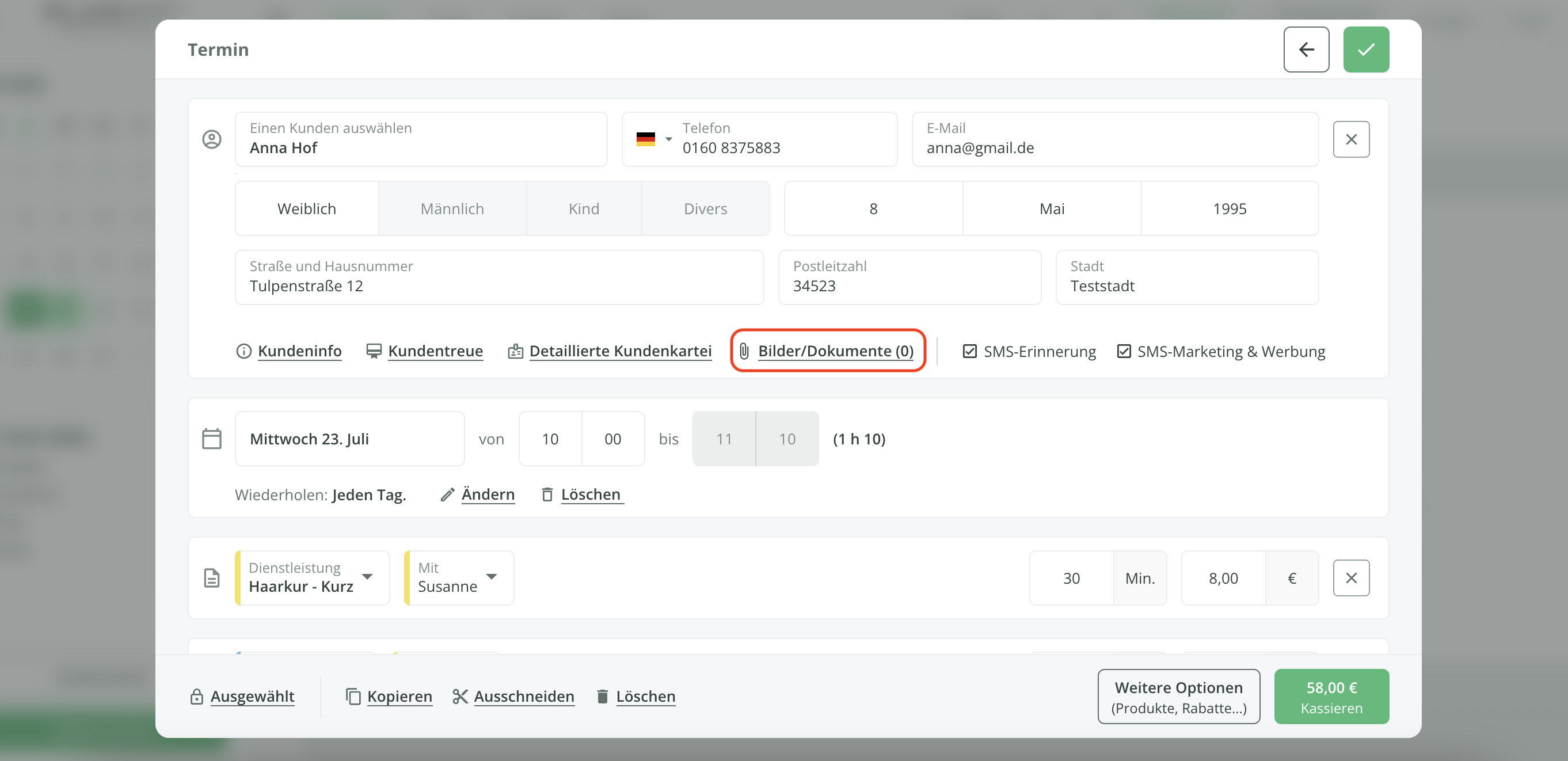
Task: Click the calendar icon beside date
Action: pos(211,438)
